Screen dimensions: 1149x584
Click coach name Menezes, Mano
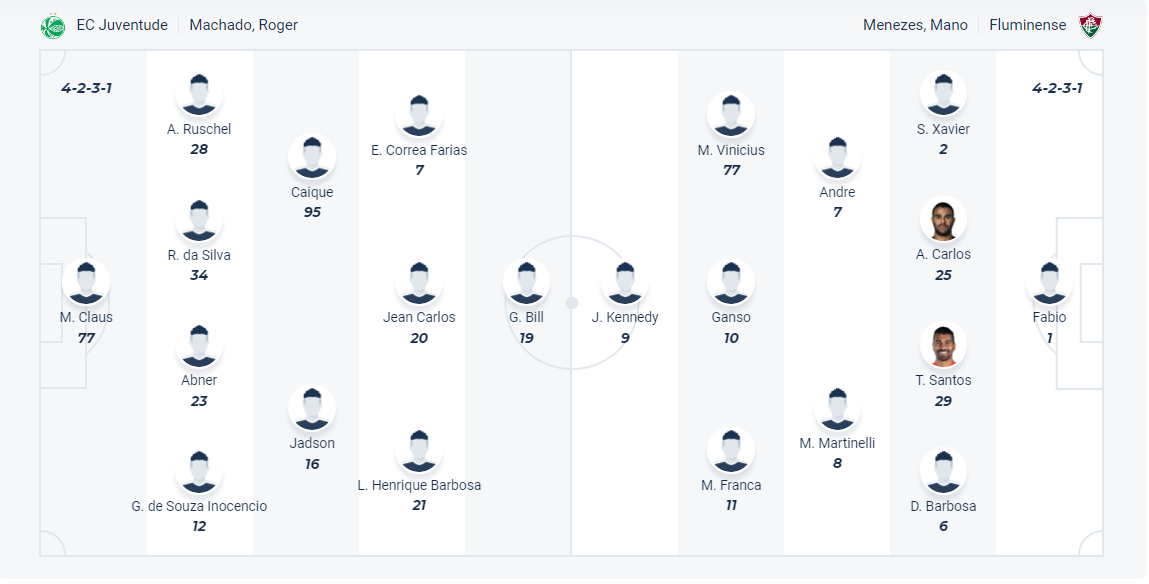click(x=915, y=25)
